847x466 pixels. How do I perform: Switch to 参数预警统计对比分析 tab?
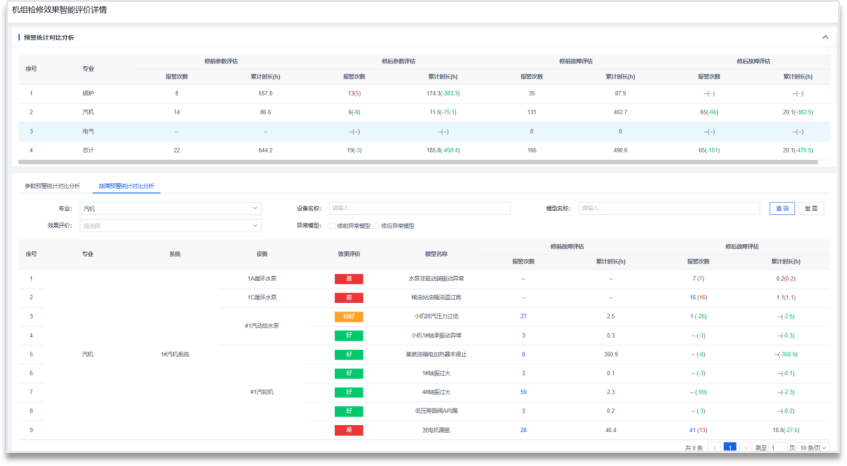point(52,186)
